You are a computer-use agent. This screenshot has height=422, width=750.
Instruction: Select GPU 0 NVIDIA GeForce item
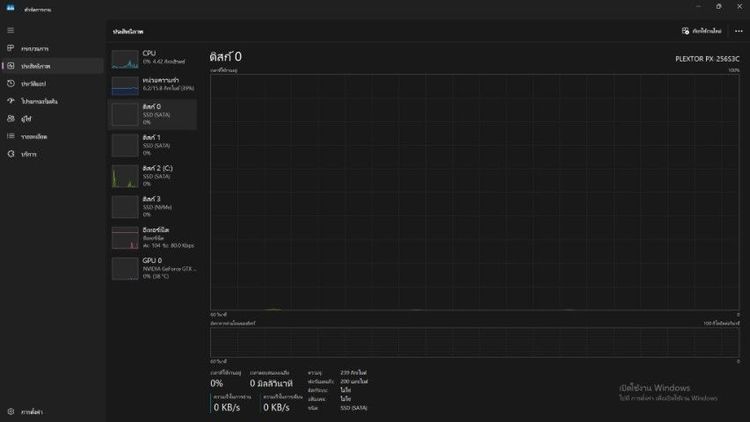pos(154,267)
